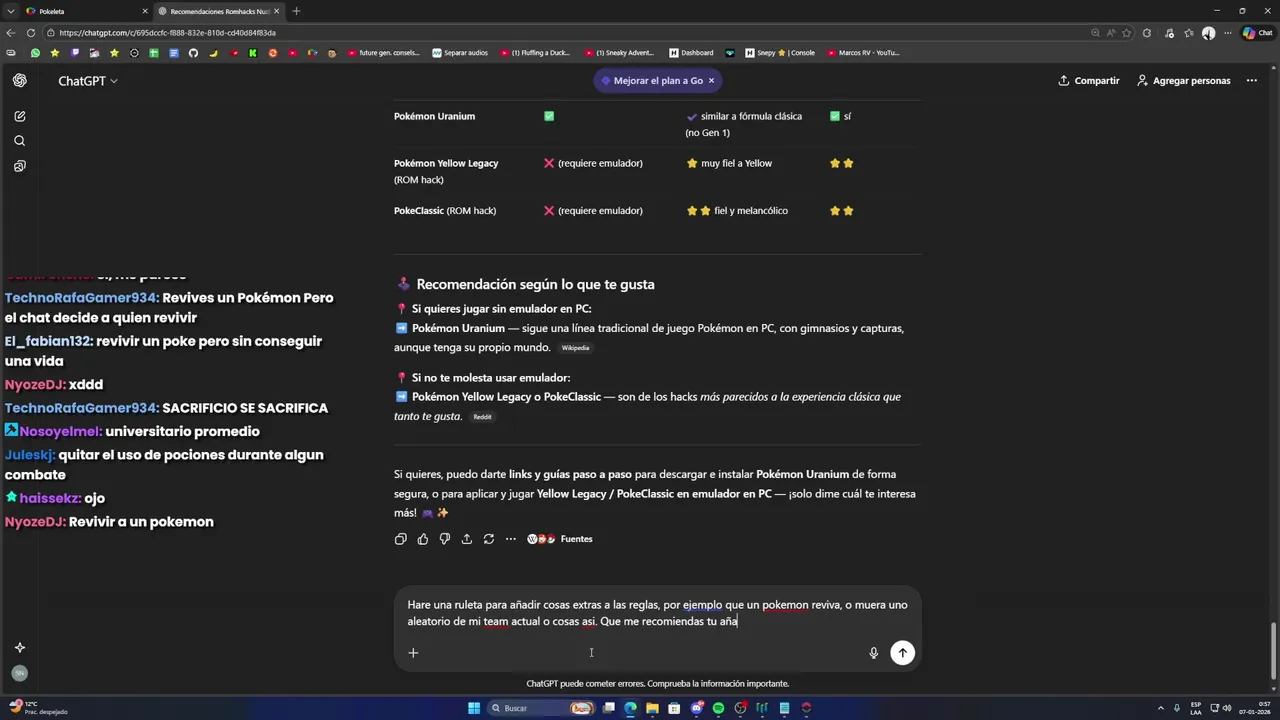
Task: Open the conversation options ellipsis menu
Action: (1251, 80)
